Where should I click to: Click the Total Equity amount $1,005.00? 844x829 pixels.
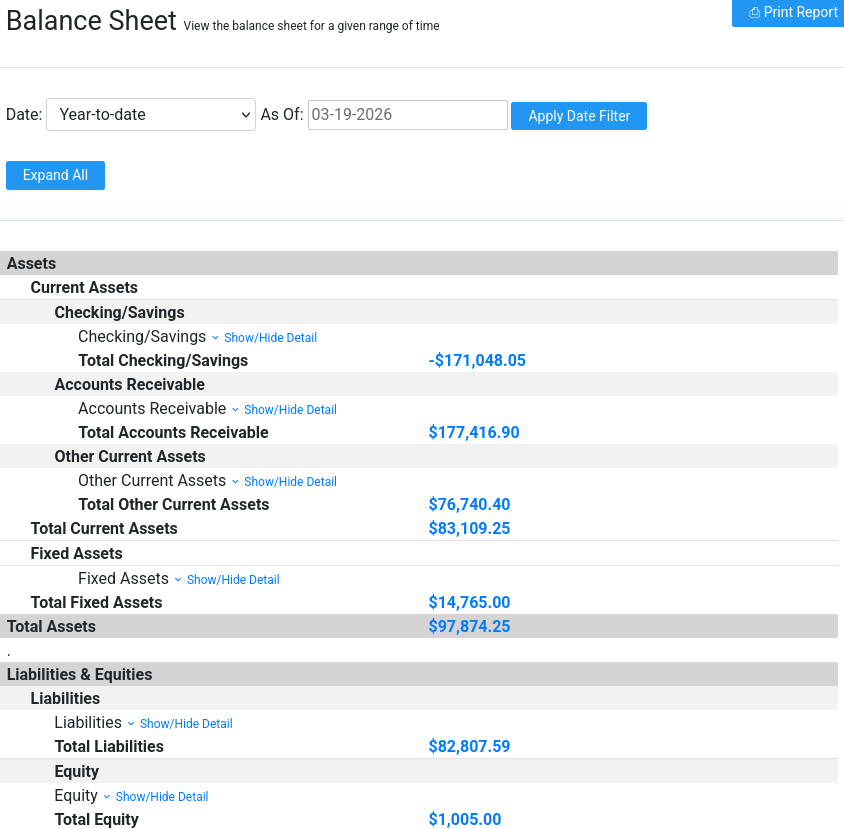click(x=464, y=819)
